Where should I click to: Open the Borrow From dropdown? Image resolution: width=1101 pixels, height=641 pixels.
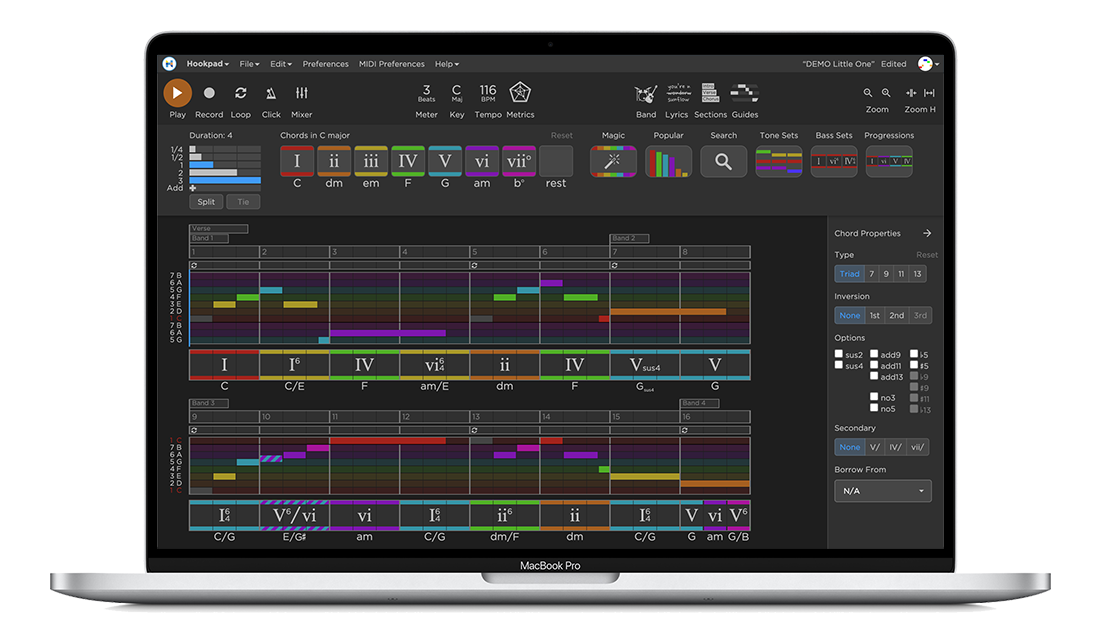pos(882,491)
